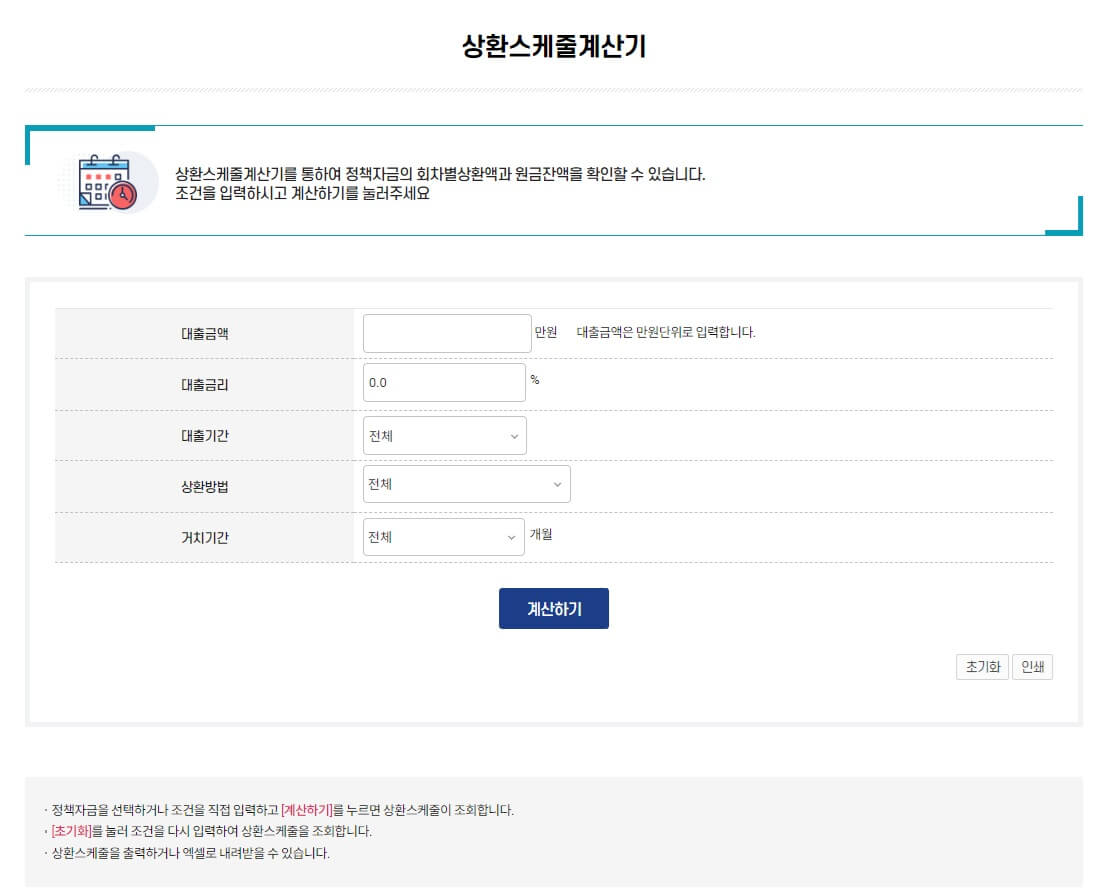The width and height of the screenshot is (1102, 890).
Task: Click the 대출금액 loan amount input field
Action: (x=447, y=333)
